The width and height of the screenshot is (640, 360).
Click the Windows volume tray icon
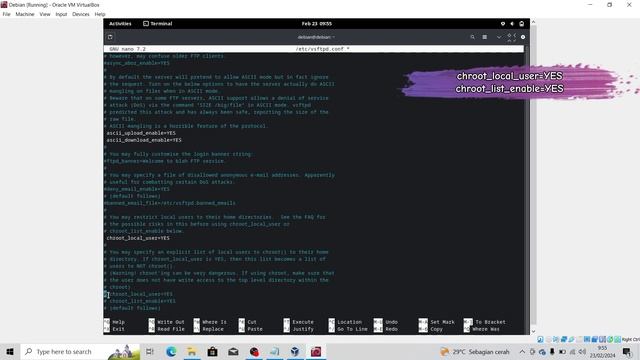pos(582,351)
